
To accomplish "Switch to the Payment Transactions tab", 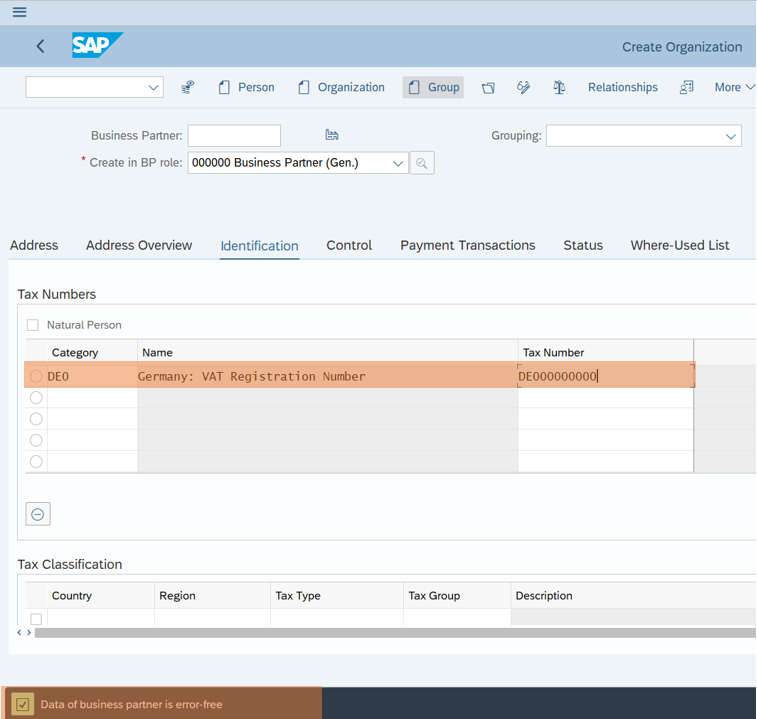I will pos(467,245).
